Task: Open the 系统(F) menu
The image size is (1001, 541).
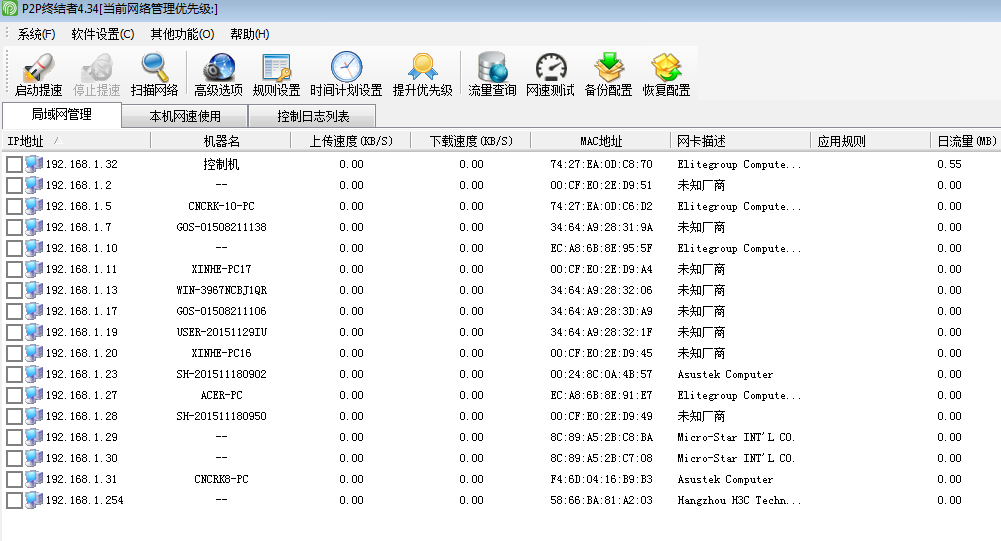Action: coord(36,34)
